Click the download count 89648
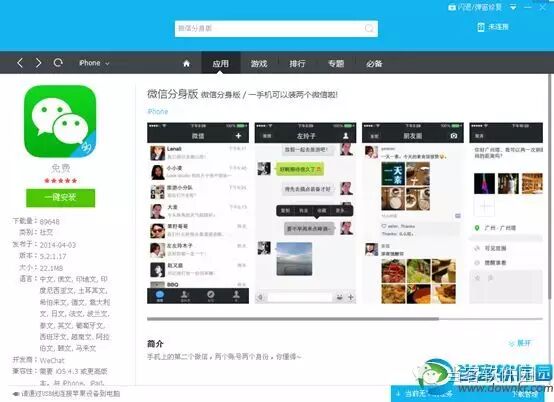This screenshot has width=554, height=402. click(x=49, y=222)
